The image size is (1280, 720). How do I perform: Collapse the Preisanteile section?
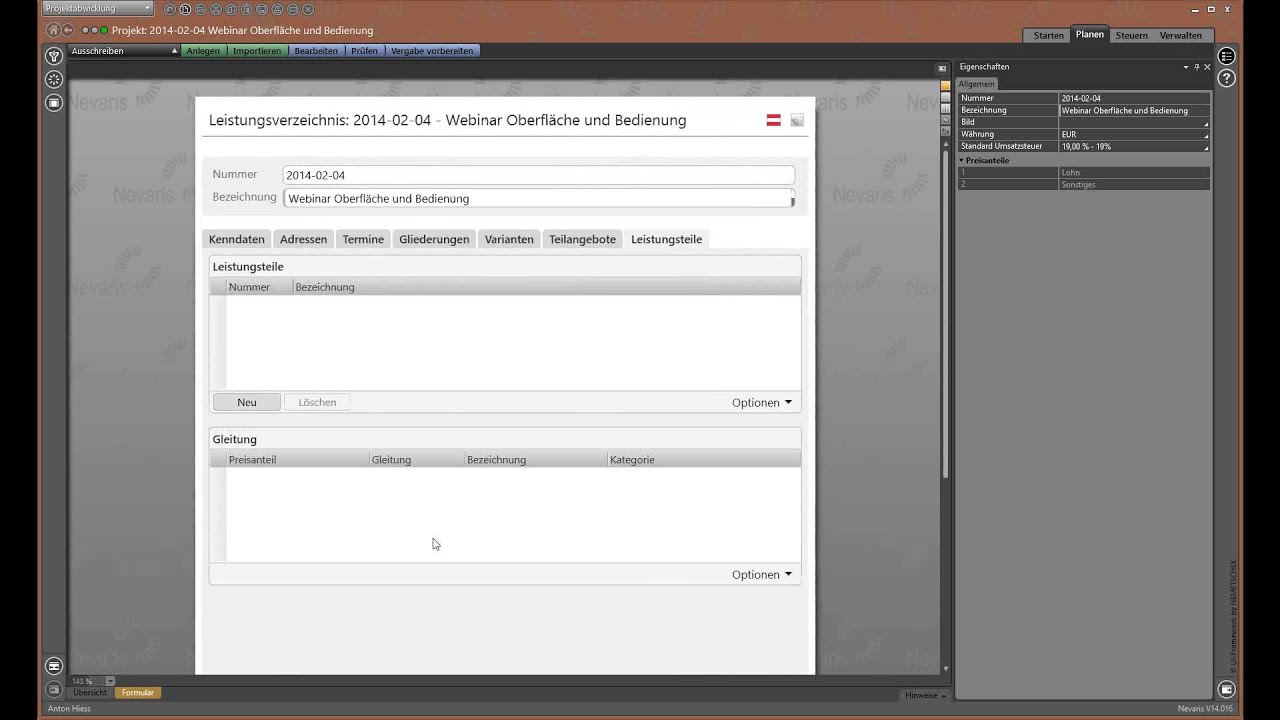click(x=962, y=160)
